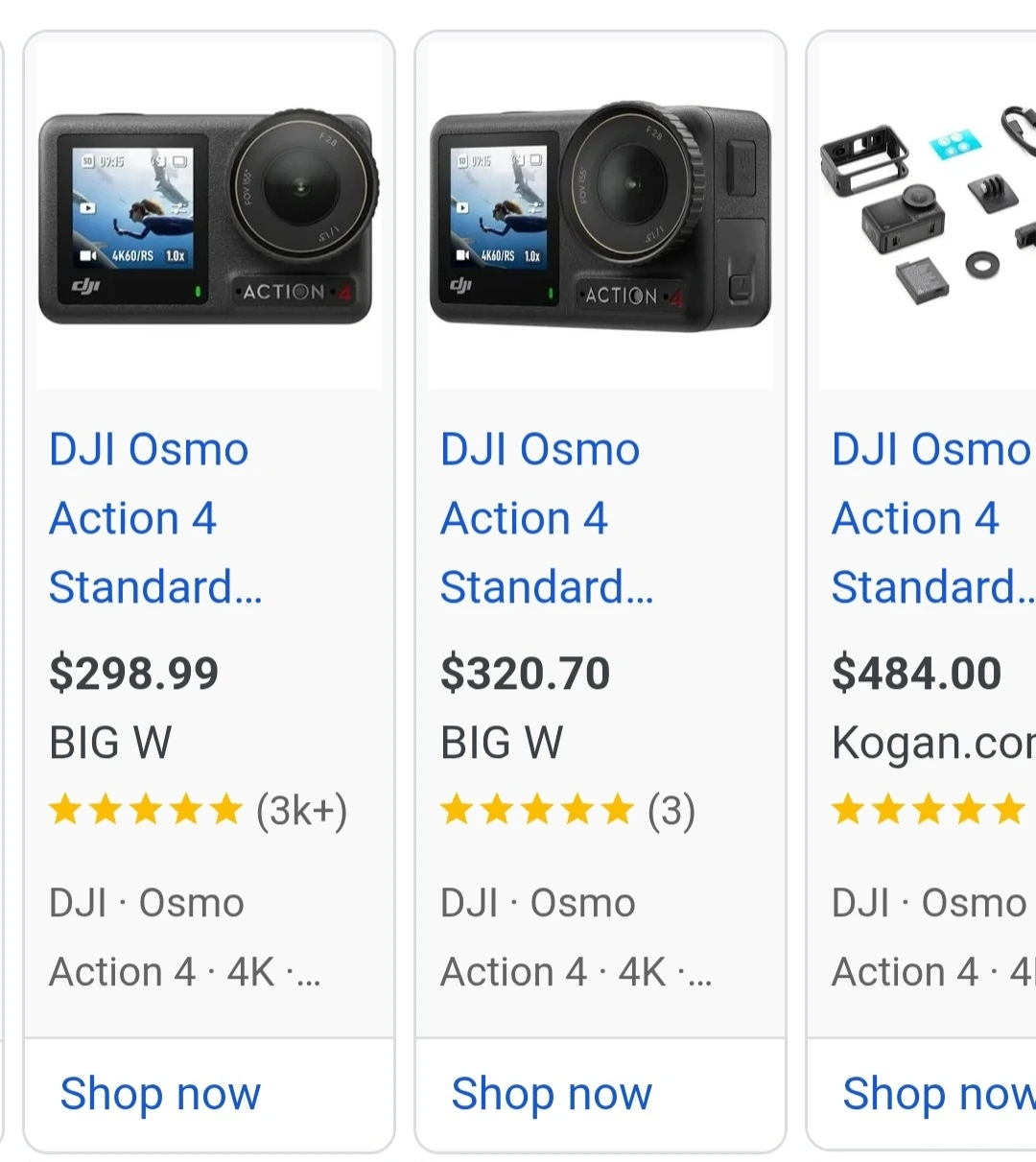Tap Shop now under the $320.70 listing
This screenshot has width=1036, height=1162.
pyautogui.click(x=552, y=1094)
